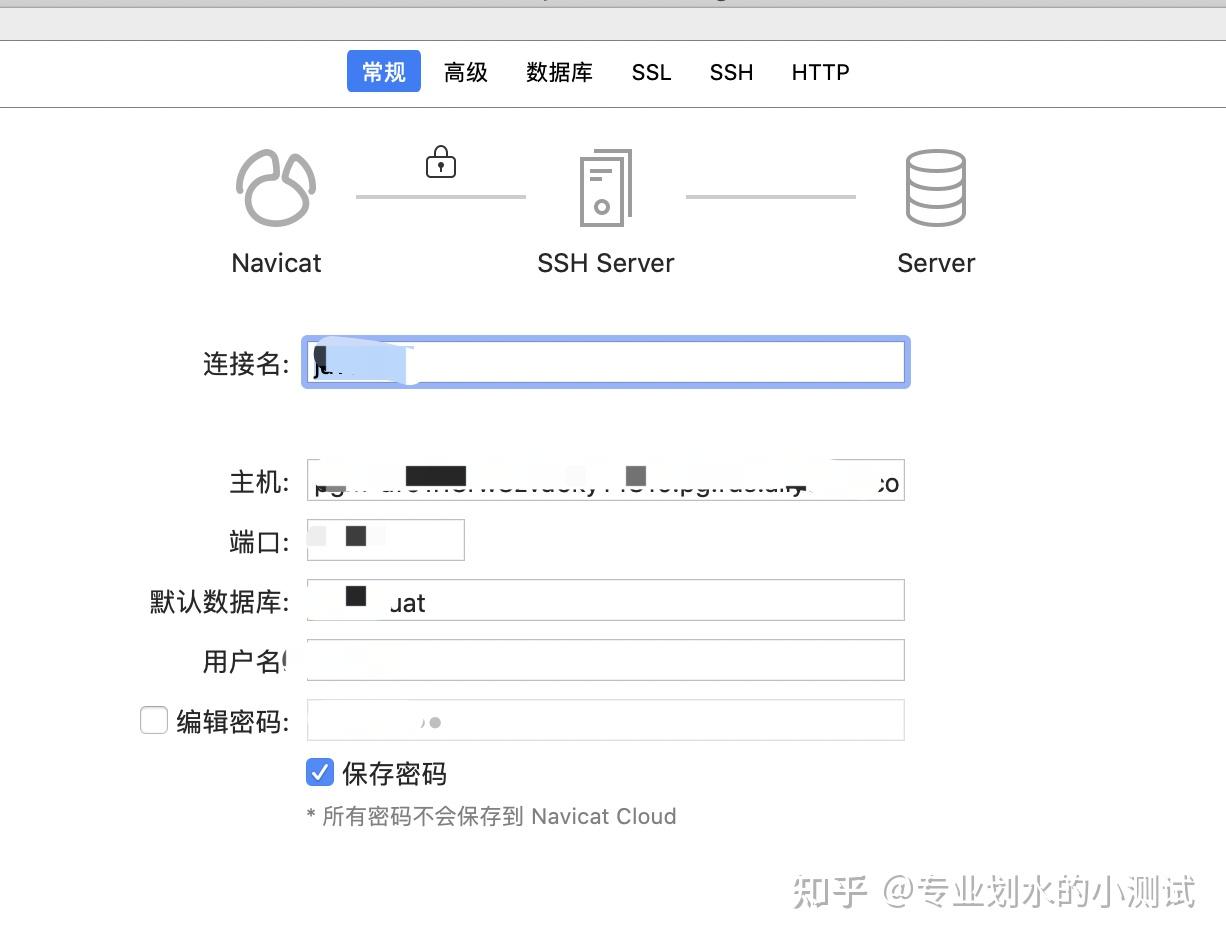Enable the 编辑密码 checkbox

[154, 719]
